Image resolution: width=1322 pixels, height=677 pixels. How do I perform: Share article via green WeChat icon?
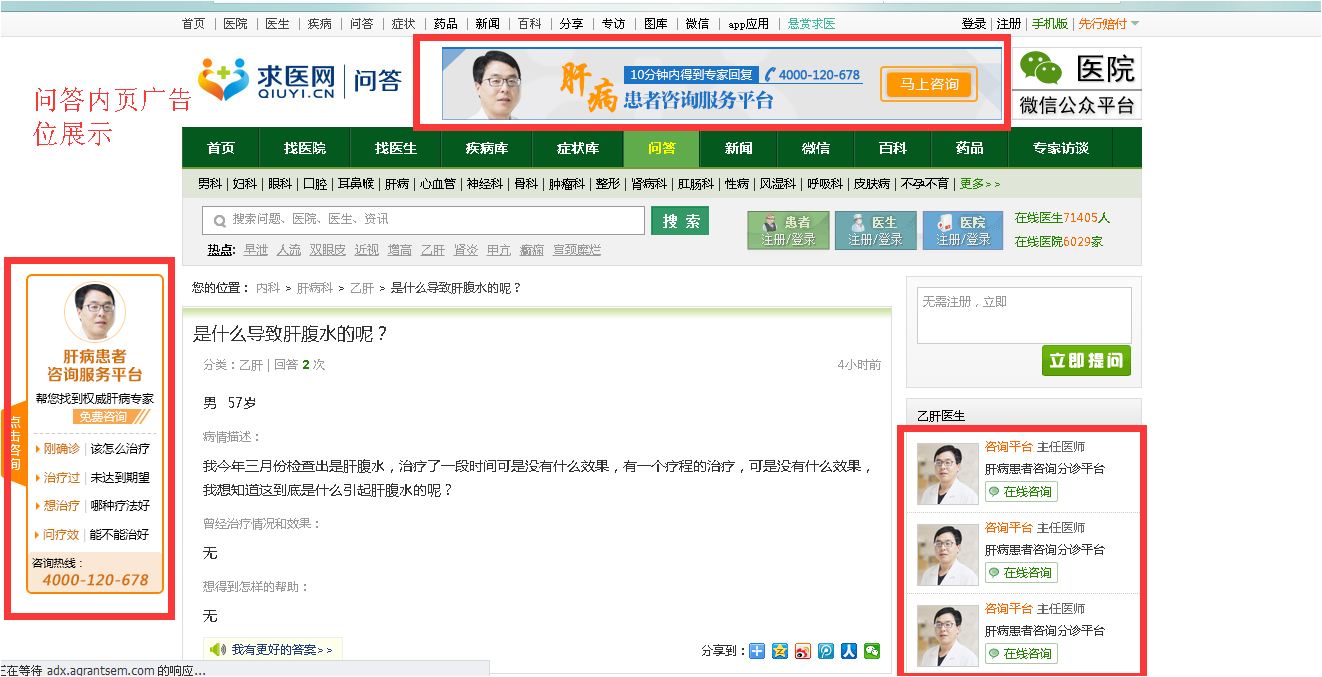click(871, 650)
